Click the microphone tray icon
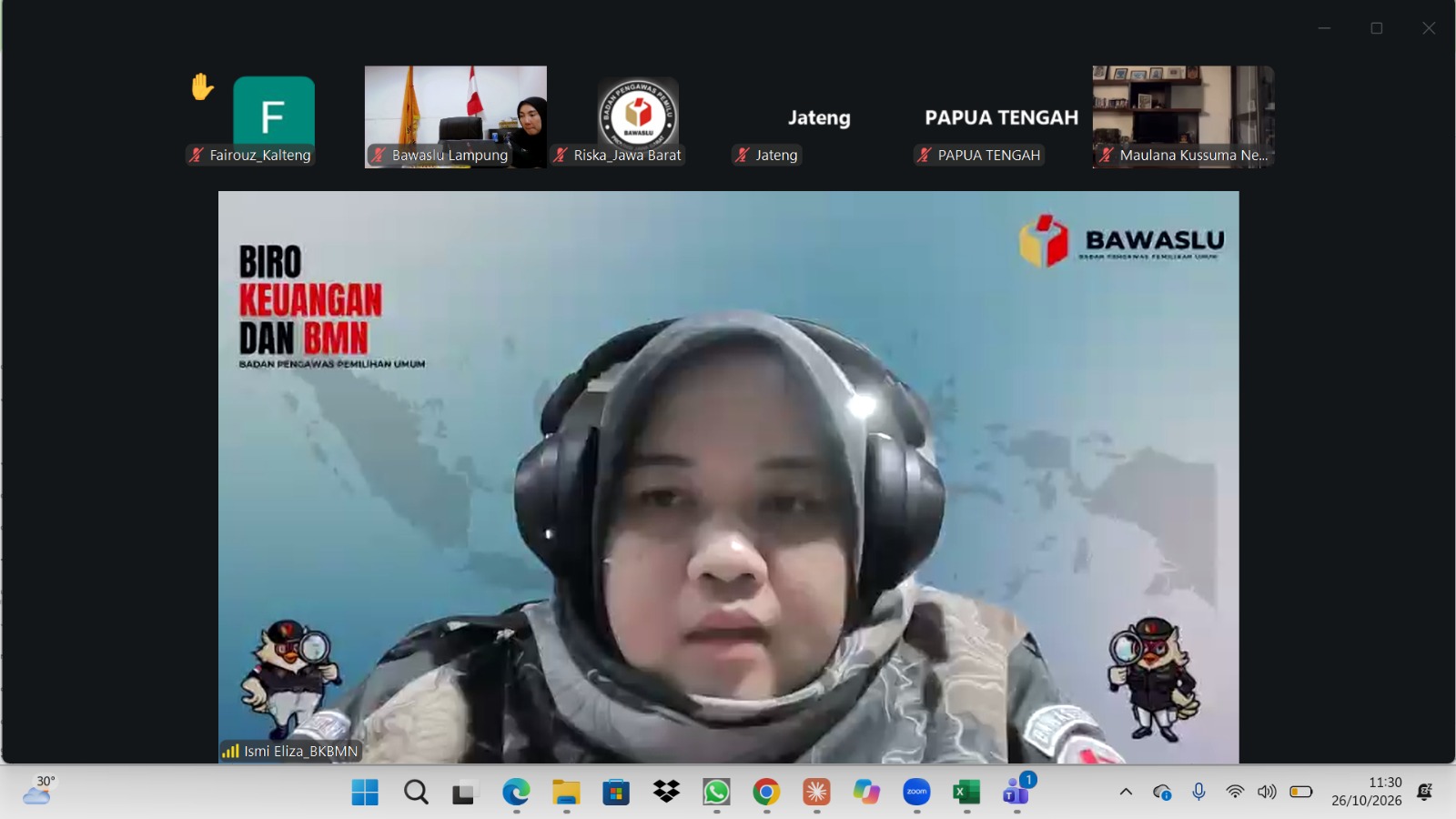 click(x=1198, y=792)
